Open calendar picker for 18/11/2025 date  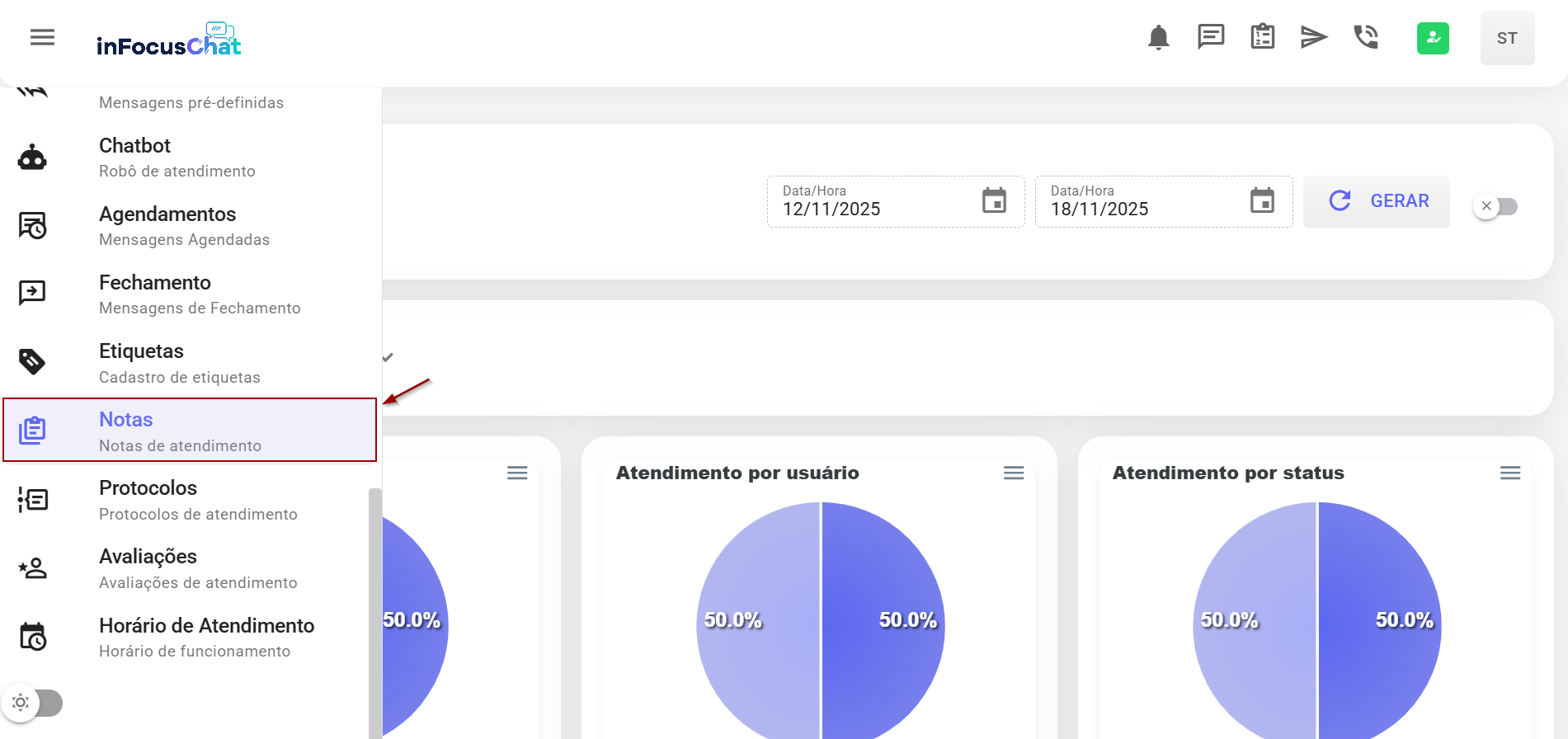1262,200
